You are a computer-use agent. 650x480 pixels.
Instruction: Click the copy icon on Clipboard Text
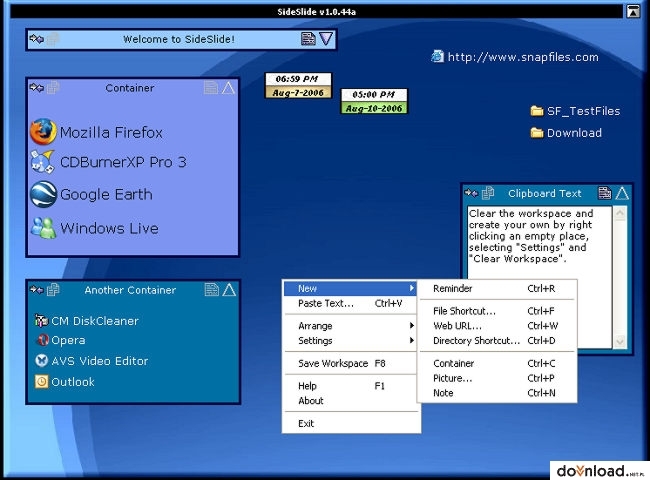click(488, 193)
